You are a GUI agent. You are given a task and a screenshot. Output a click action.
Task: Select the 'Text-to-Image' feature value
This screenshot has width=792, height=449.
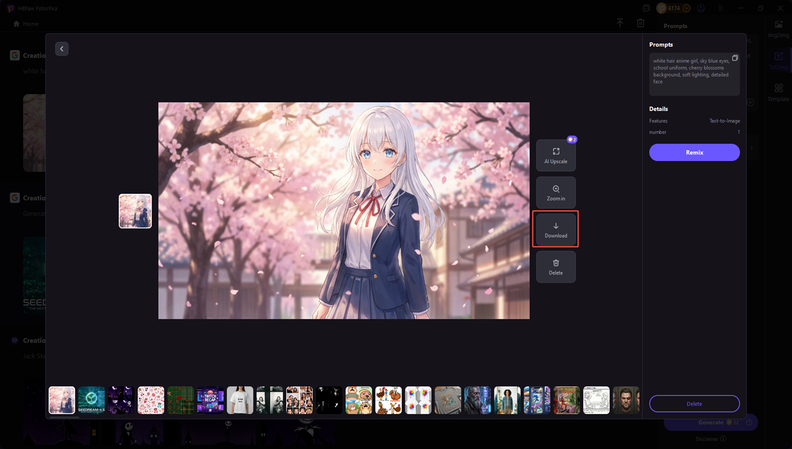[724, 121]
